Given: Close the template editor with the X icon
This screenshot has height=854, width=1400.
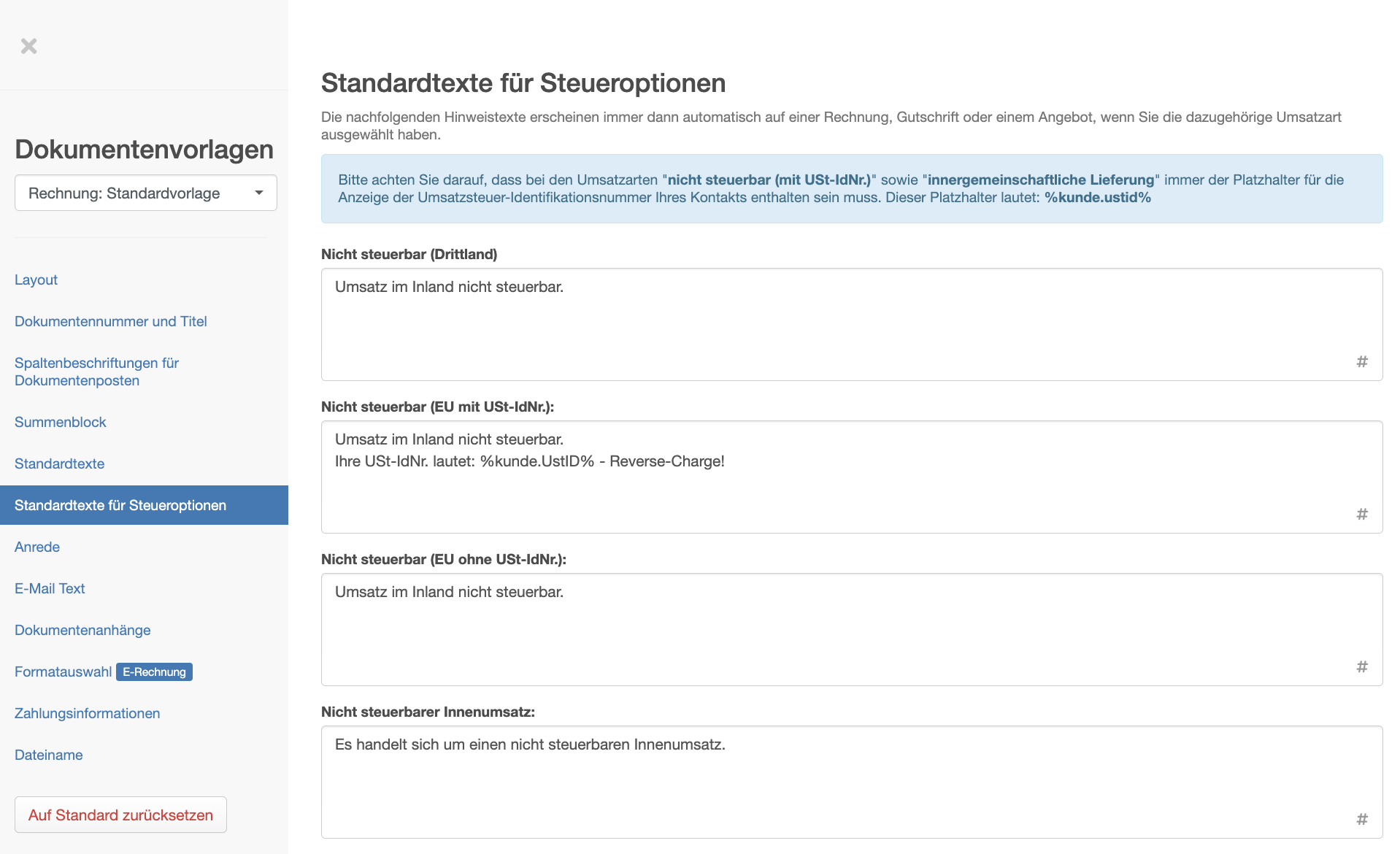Looking at the screenshot, I should (28, 46).
